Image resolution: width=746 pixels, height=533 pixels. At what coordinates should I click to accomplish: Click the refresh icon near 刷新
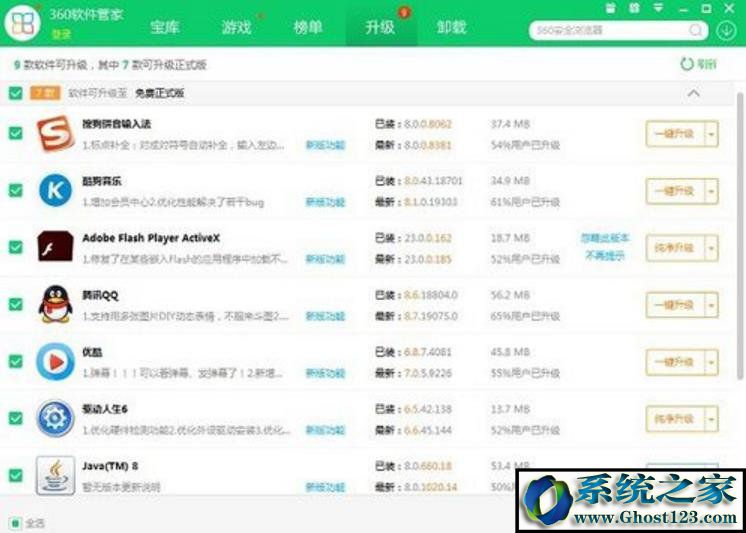[x=687, y=64]
